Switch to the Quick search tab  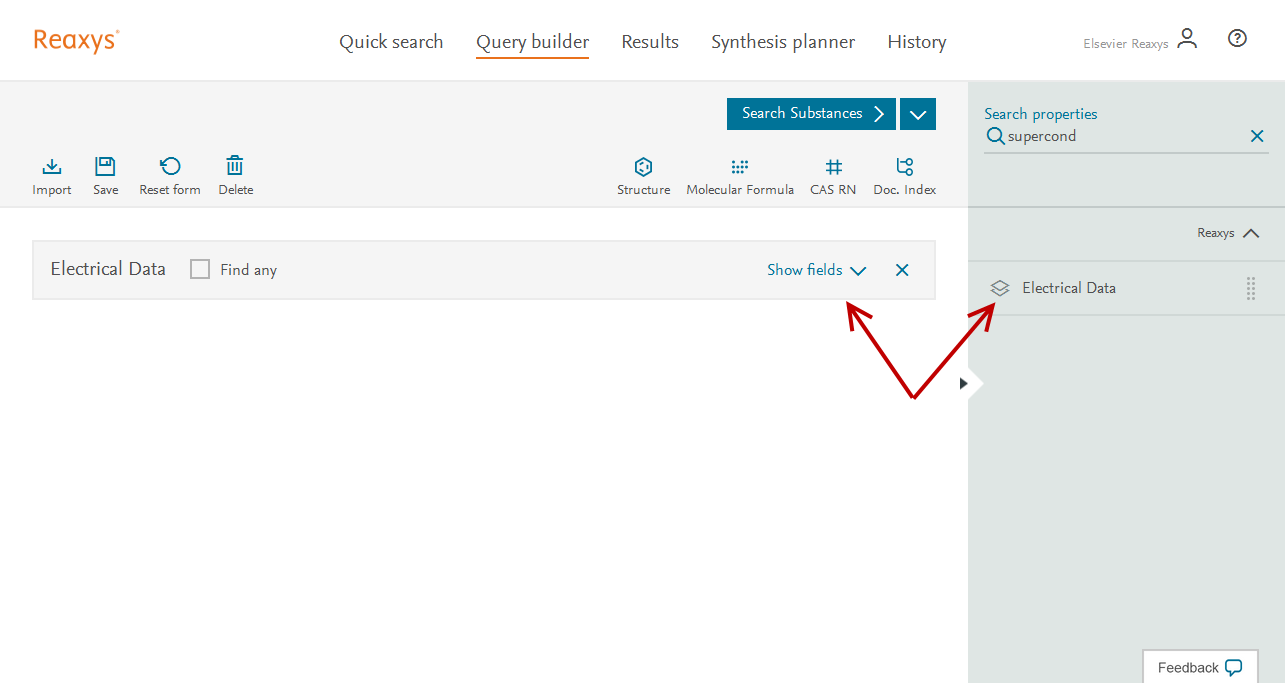(391, 42)
